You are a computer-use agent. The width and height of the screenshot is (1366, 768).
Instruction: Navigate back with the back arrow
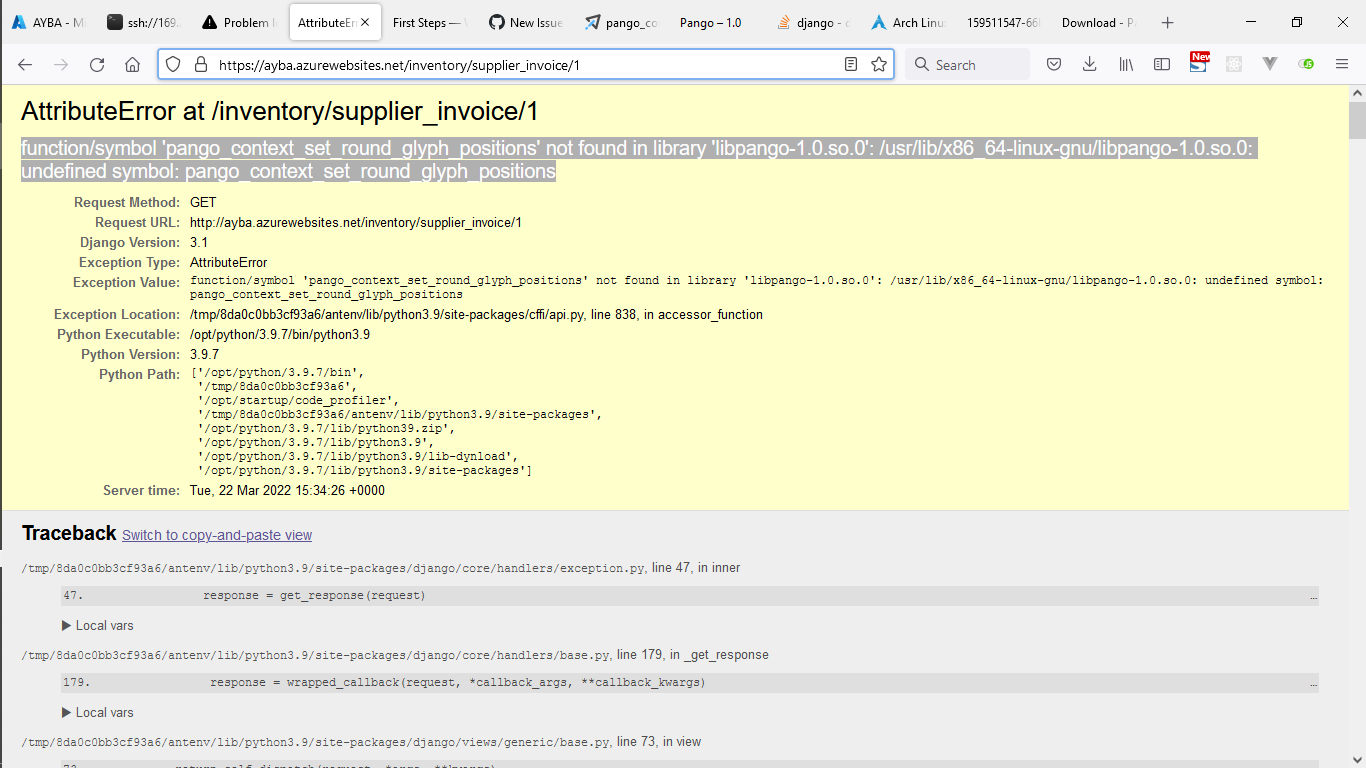tap(24, 63)
